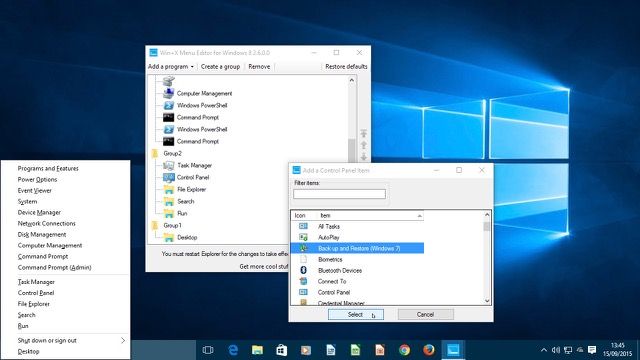Open Task View from the taskbar
Screen dimensions: 640x360
pyautogui.click(x=208, y=350)
